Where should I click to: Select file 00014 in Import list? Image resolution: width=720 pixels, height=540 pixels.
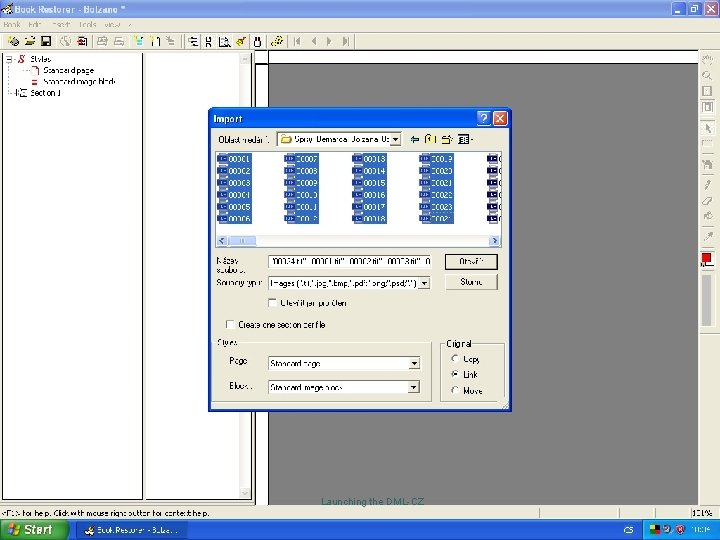coord(369,171)
